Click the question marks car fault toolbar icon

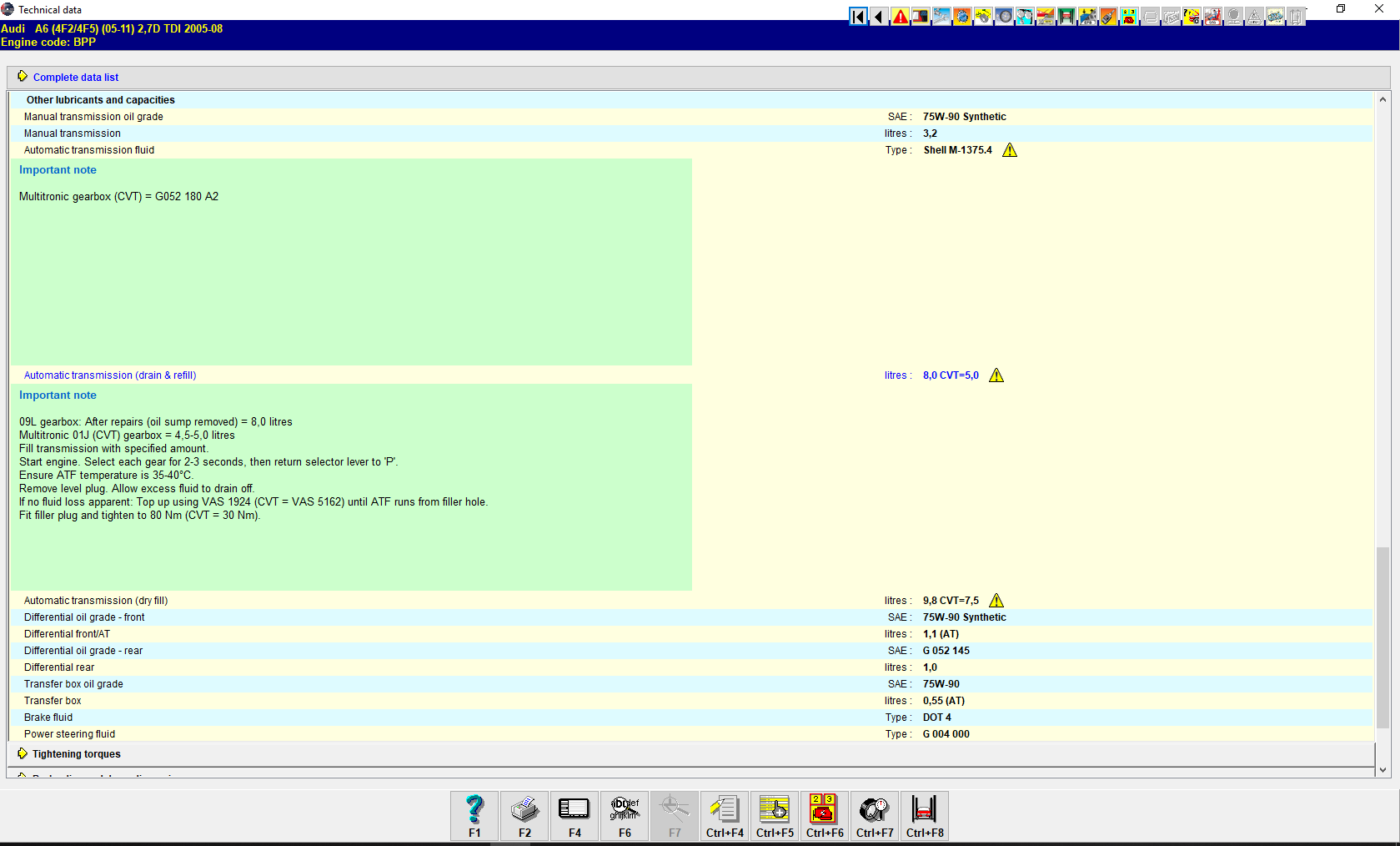tap(1192, 17)
